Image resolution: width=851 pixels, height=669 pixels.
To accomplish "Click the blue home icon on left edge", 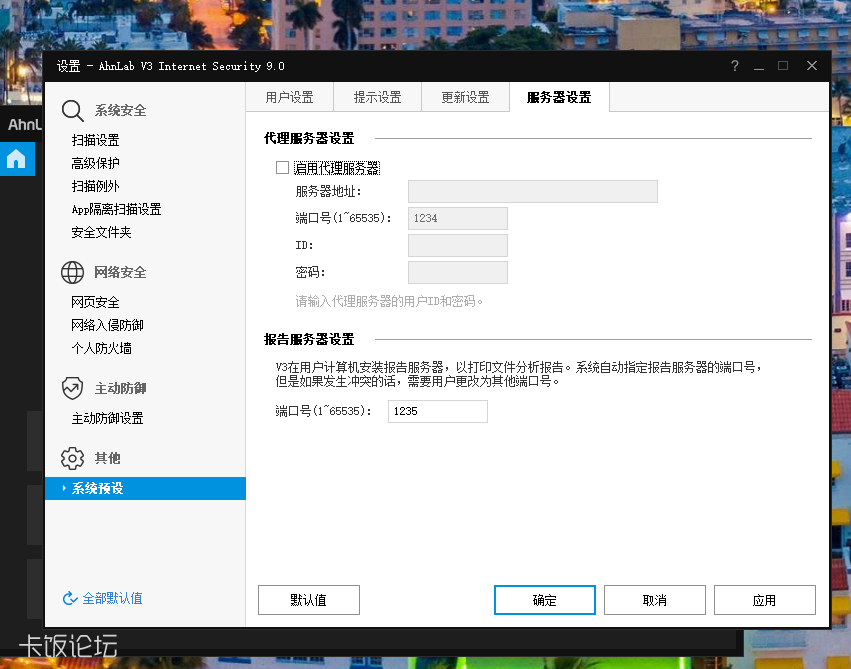I will (x=18, y=159).
